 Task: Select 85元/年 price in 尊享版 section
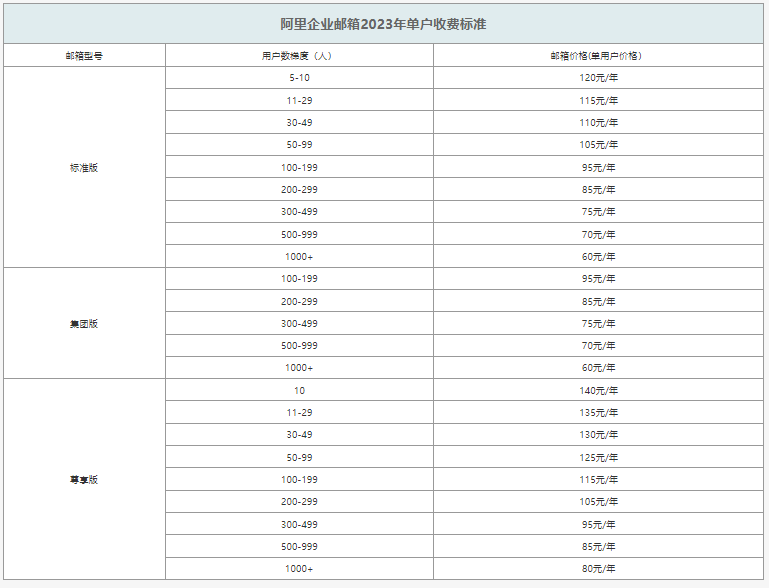(598, 547)
